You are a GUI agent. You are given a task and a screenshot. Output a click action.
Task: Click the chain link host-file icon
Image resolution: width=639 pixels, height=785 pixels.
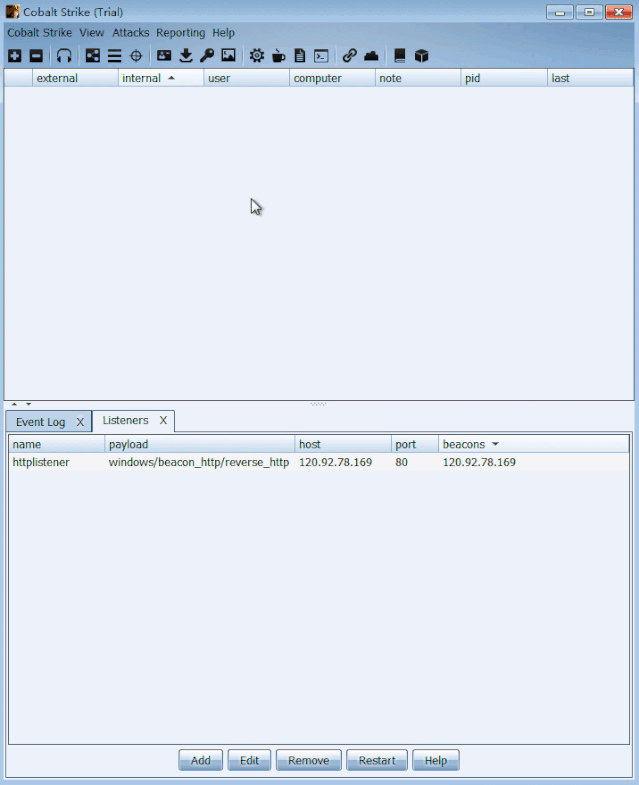click(350, 56)
